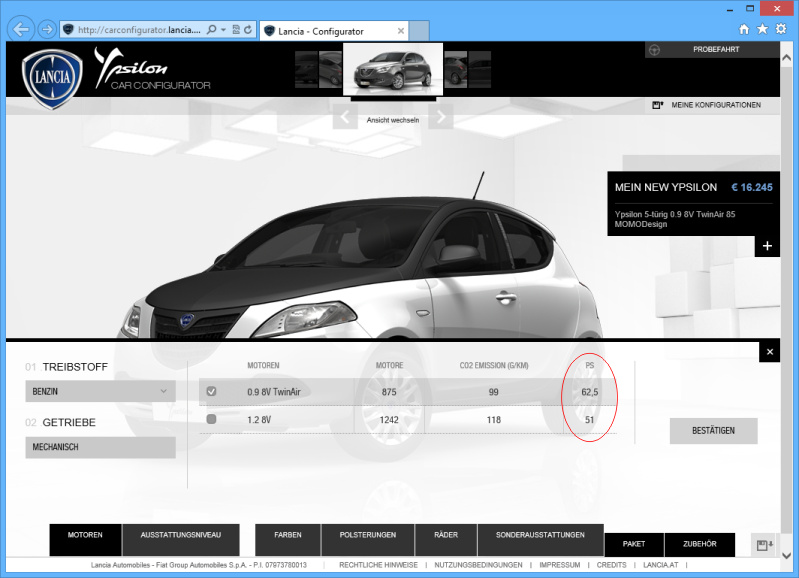Click the Ypsilon Car Configurator logo
Image resolution: width=799 pixels, height=578 pixels.
tap(152, 69)
